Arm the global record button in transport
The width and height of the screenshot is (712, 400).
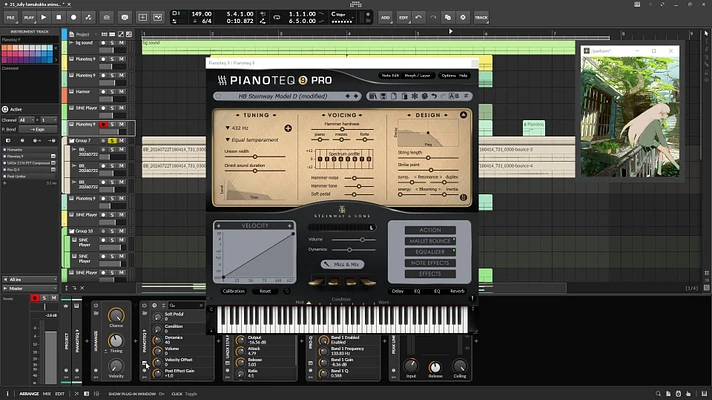pyautogui.click(x=74, y=17)
